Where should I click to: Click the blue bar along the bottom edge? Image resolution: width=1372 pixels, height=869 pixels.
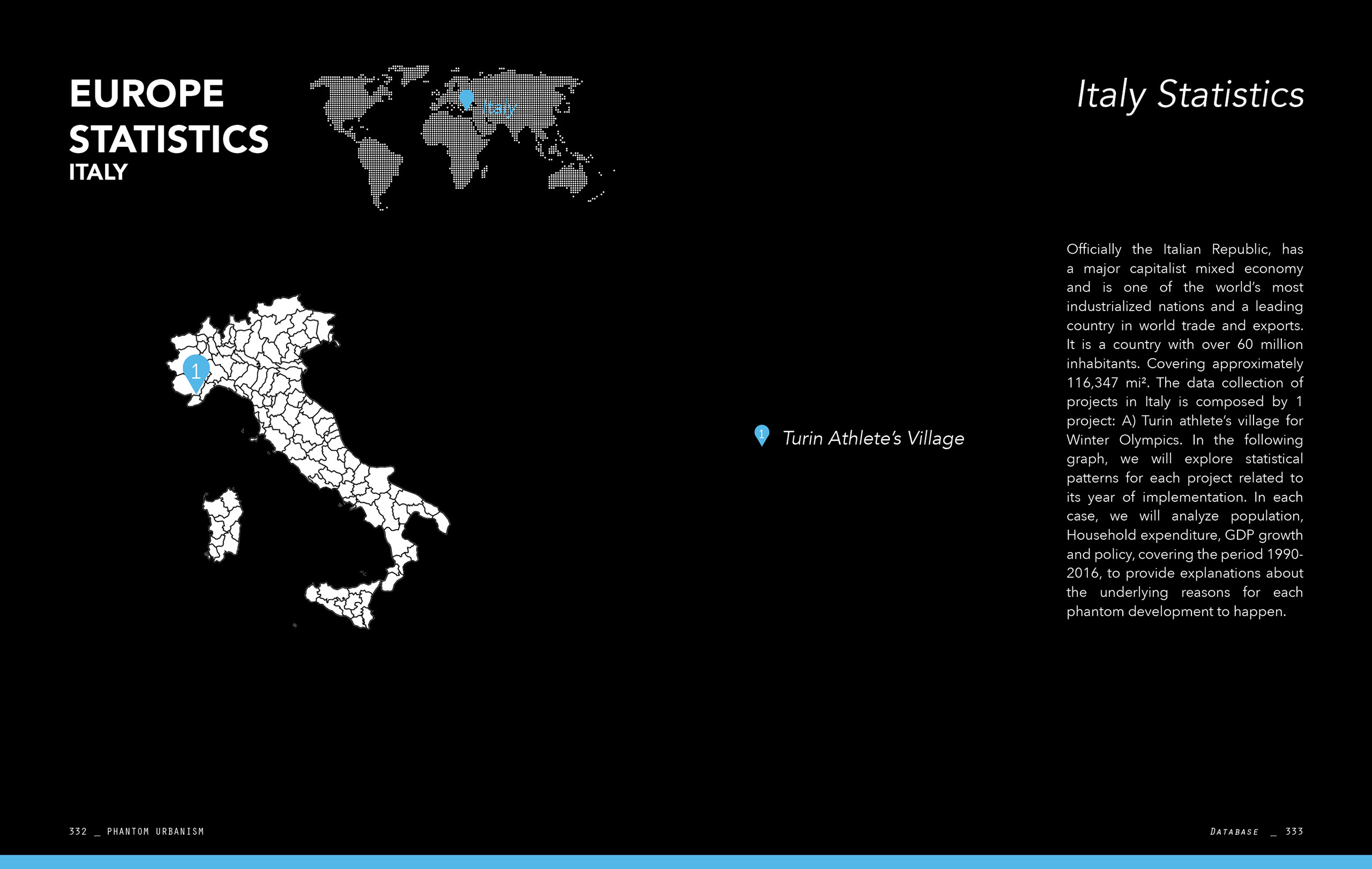click(686, 861)
